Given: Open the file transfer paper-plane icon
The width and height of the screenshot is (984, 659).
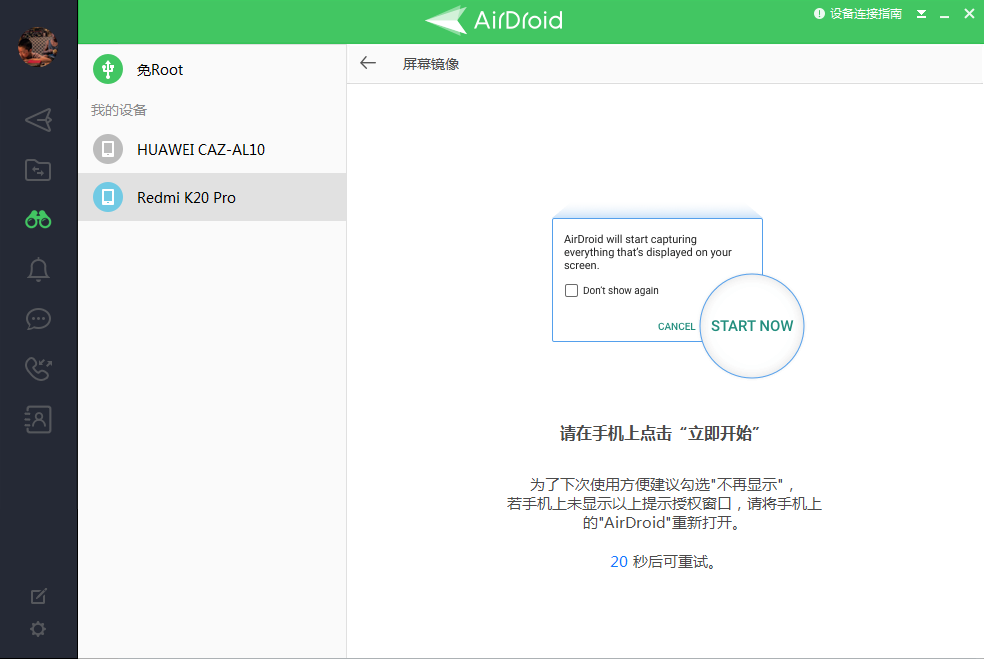Looking at the screenshot, I should pos(38,120).
